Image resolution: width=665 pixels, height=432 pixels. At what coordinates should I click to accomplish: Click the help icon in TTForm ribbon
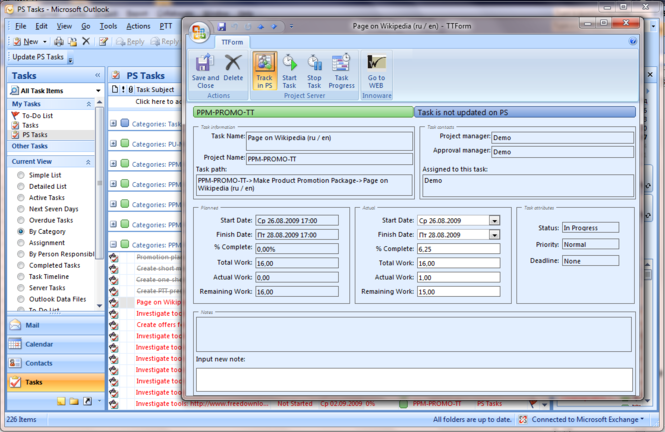pyautogui.click(x=633, y=42)
